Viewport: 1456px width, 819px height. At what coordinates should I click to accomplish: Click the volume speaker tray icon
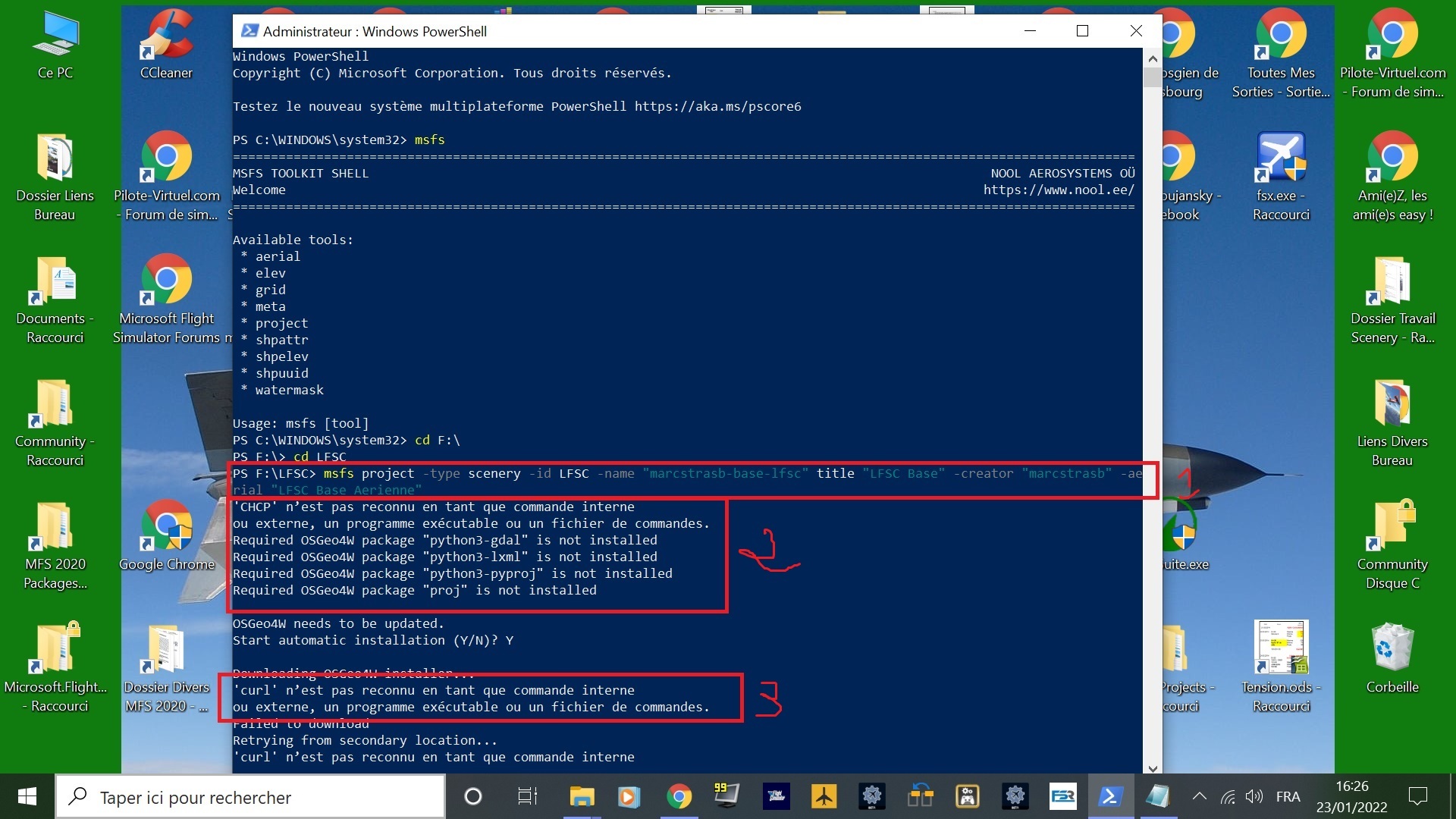1254,796
